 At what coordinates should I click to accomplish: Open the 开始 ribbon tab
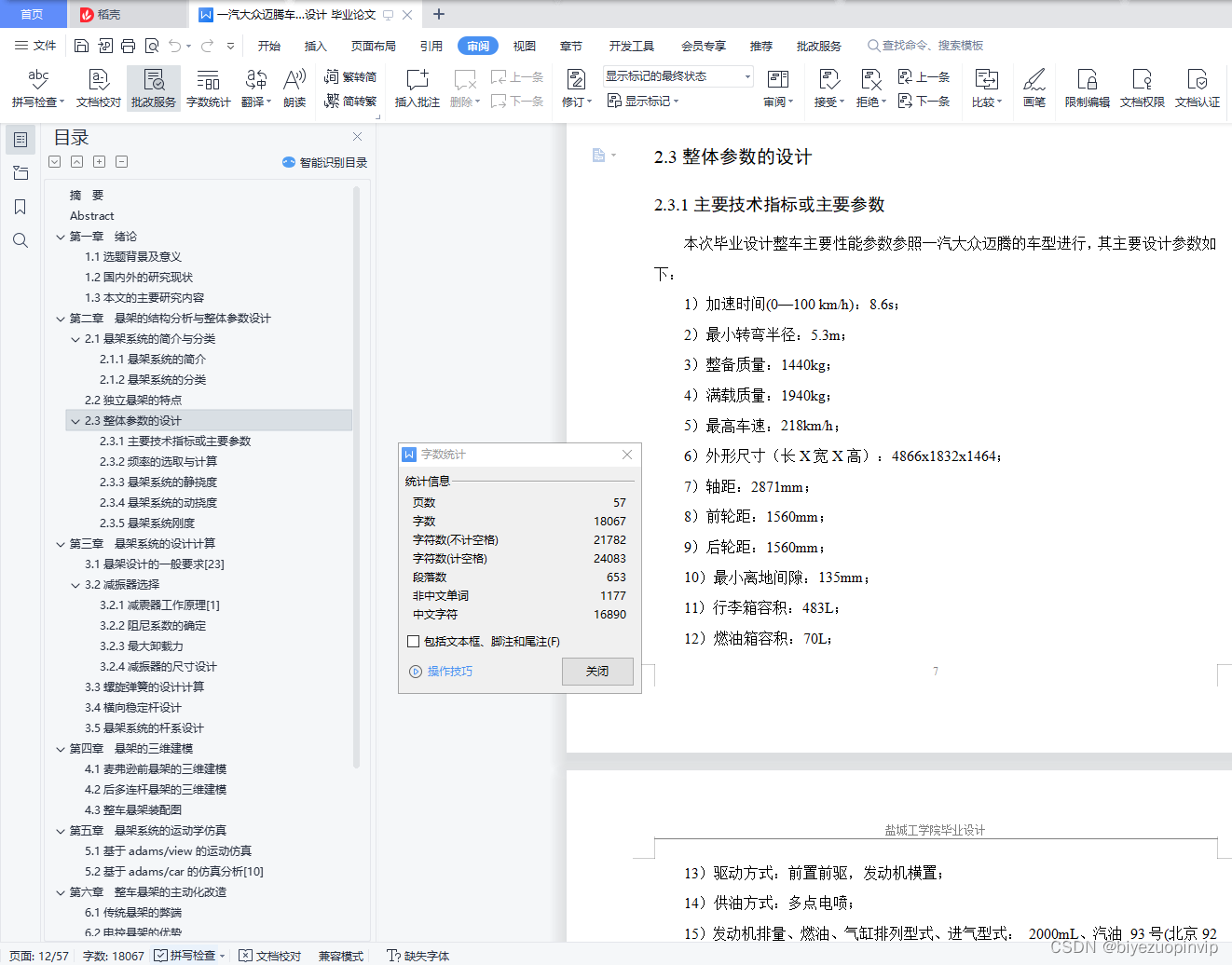pyautogui.click(x=269, y=46)
